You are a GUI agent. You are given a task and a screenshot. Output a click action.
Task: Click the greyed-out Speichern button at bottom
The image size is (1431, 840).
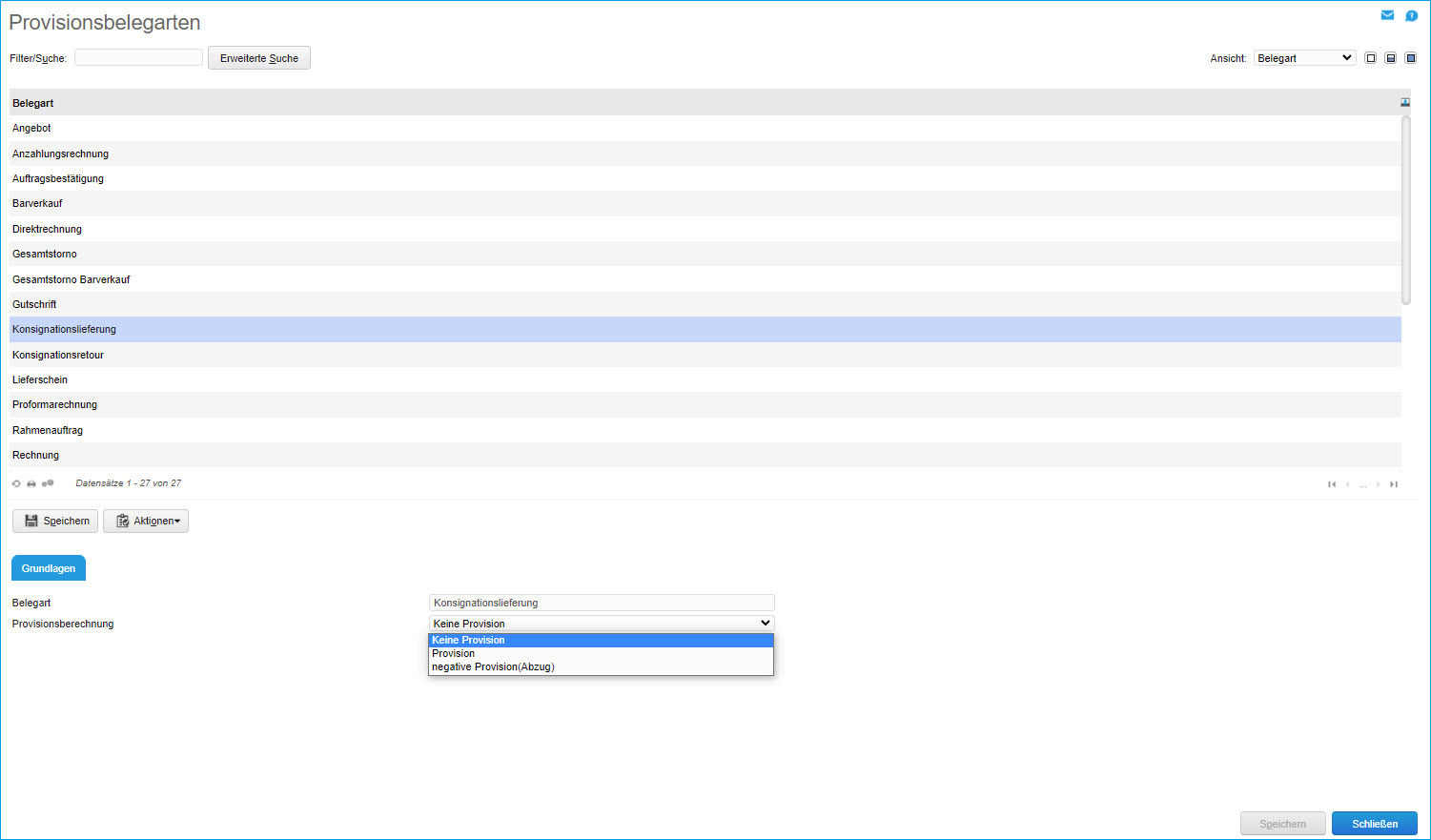[1283, 824]
